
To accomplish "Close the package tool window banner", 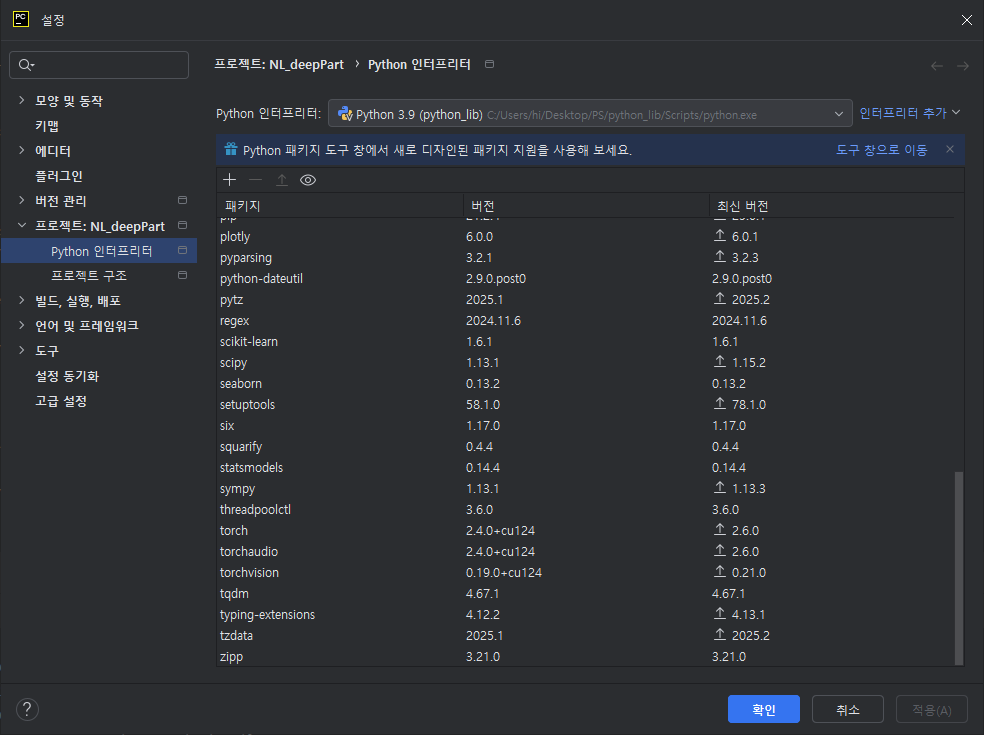I will (x=950, y=149).
